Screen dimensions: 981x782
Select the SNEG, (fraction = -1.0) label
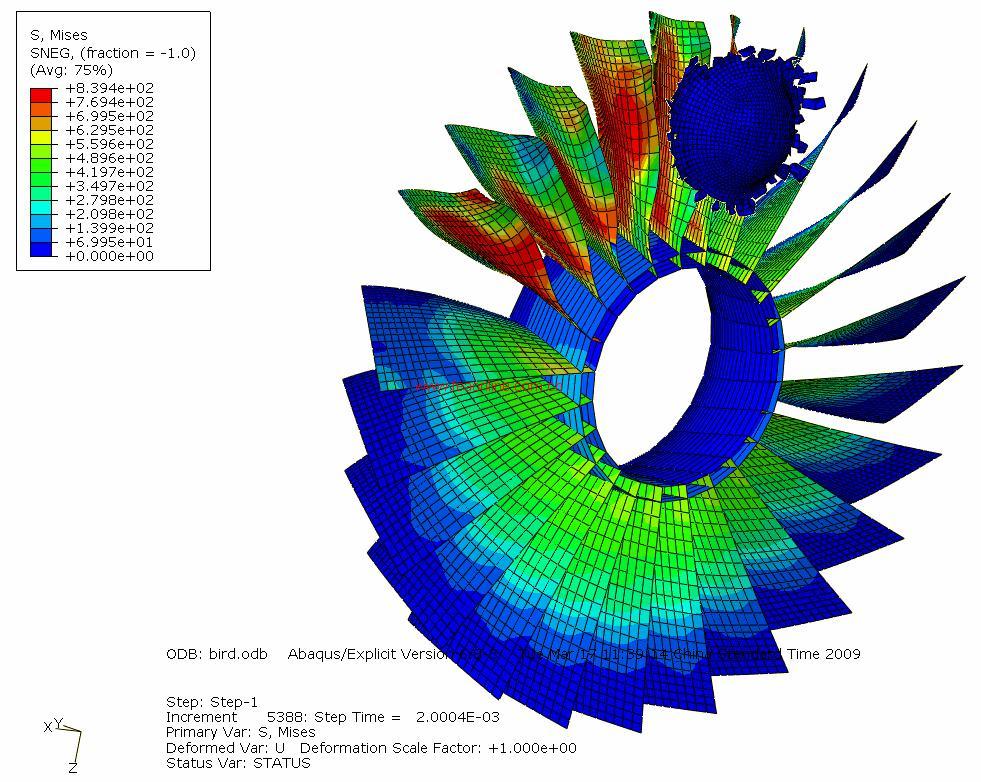tap(112, 53)
